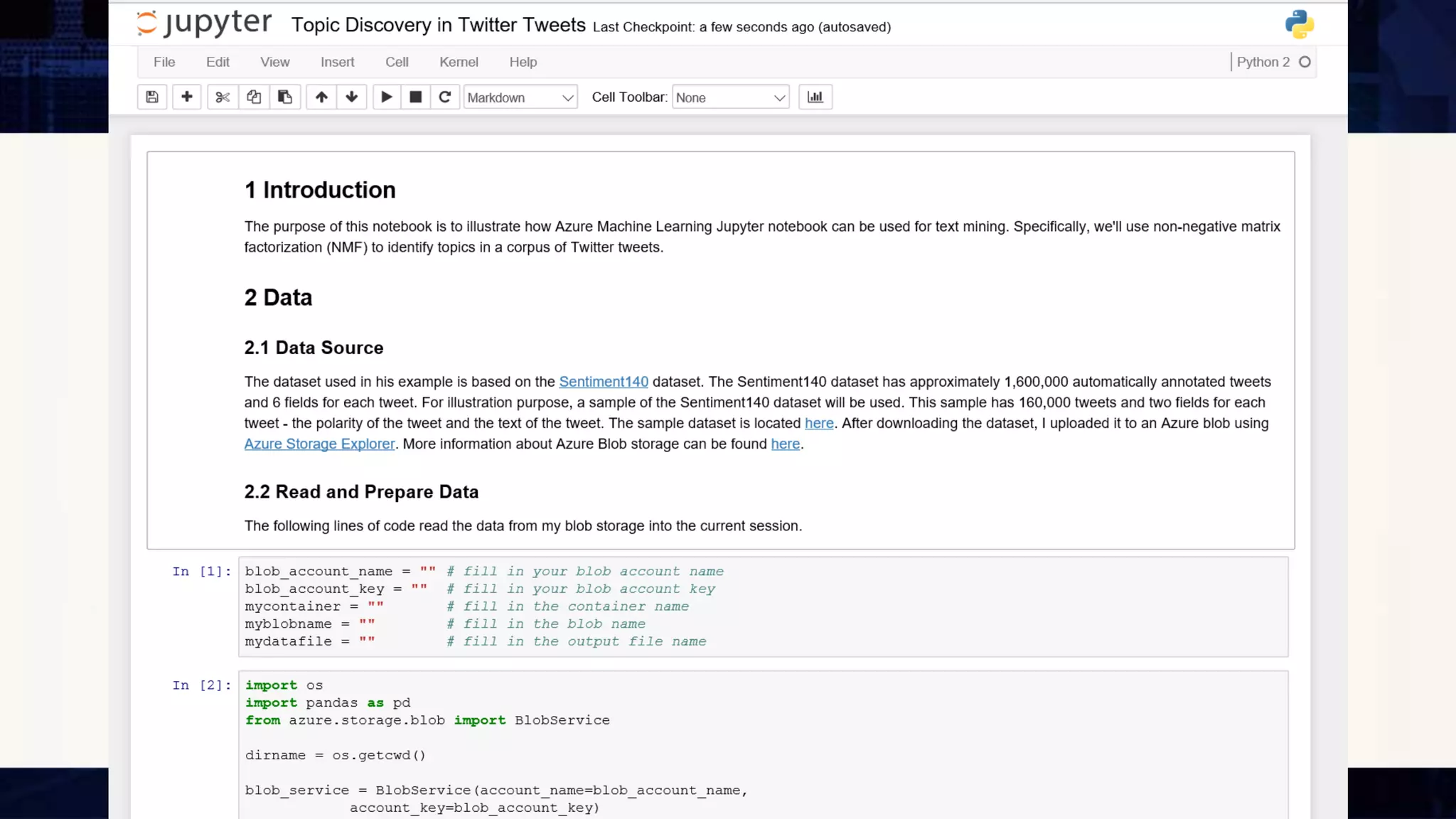Image resolution: width=1456 pixels, height=819 pixels.
Task: Move selected cell down arrow
Action: pyautogui.click(x=351, y=97)
